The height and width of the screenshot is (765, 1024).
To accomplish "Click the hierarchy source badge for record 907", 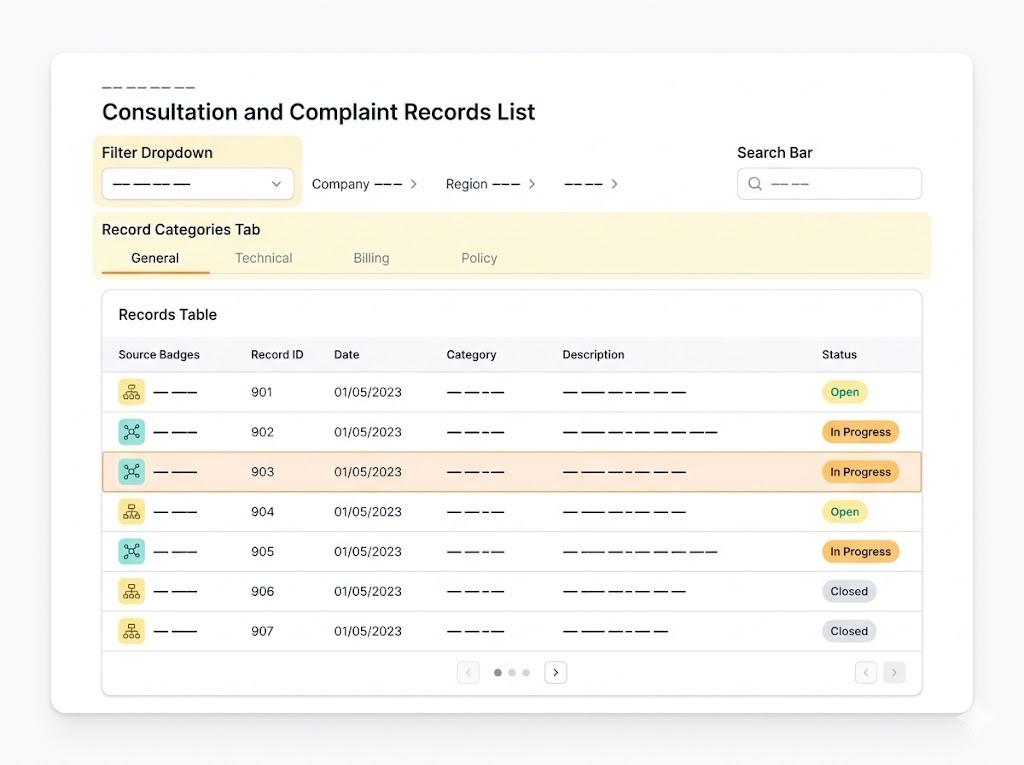I will (131, 631).
